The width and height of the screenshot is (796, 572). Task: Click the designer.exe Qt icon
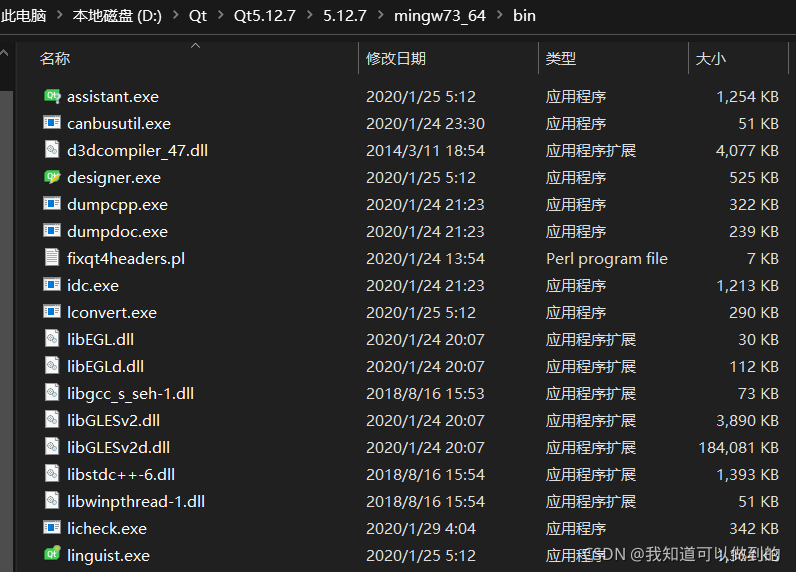coord(52,177)
